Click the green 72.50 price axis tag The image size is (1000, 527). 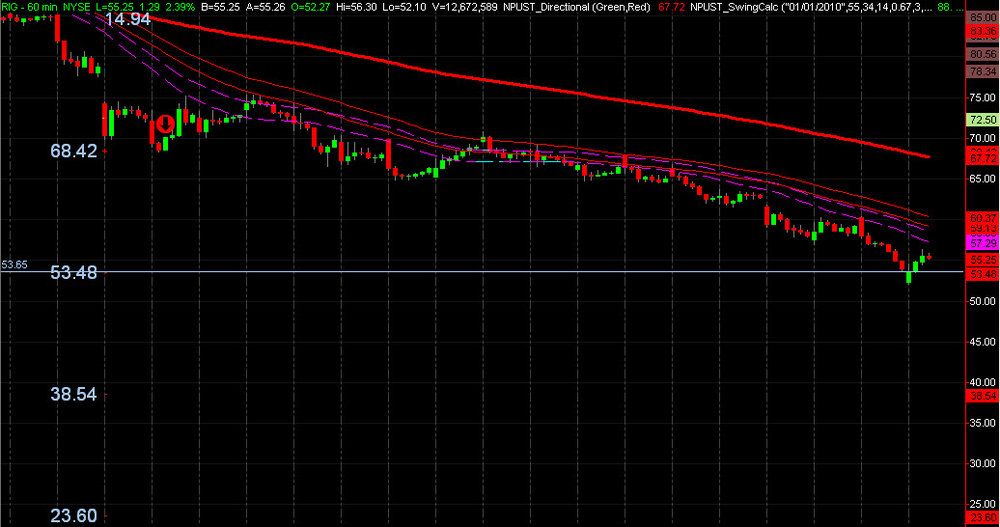[x=983, y=120]
